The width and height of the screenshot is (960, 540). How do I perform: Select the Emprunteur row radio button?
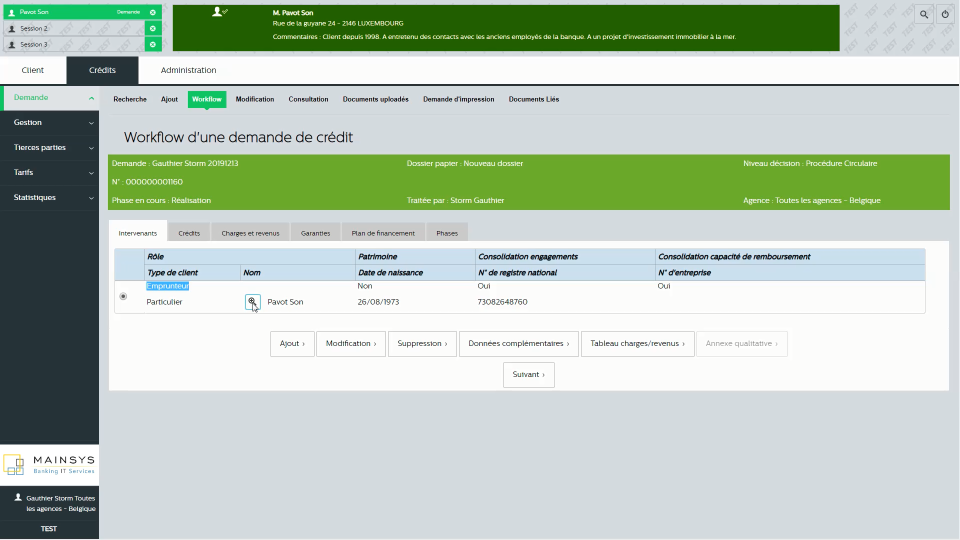pyautogui.click(x=123, y=296)
